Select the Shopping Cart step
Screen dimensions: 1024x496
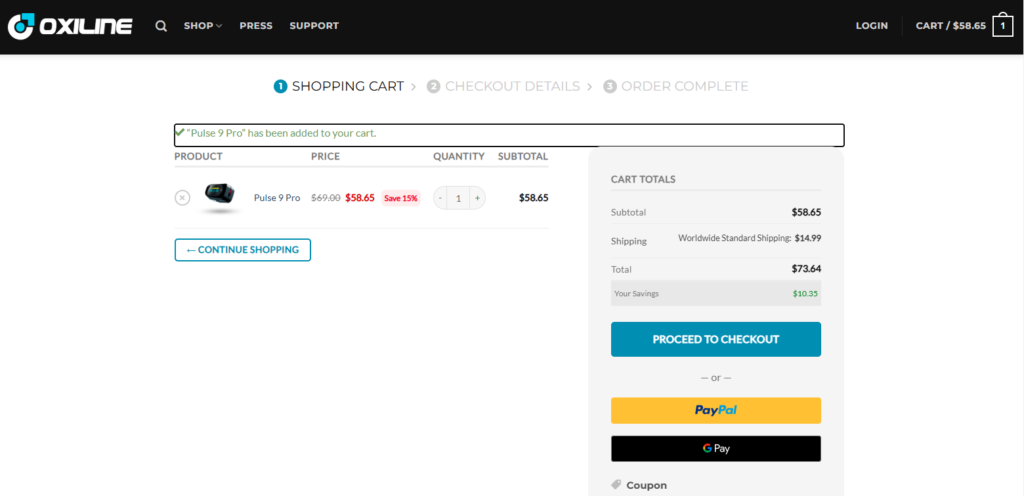339,86
